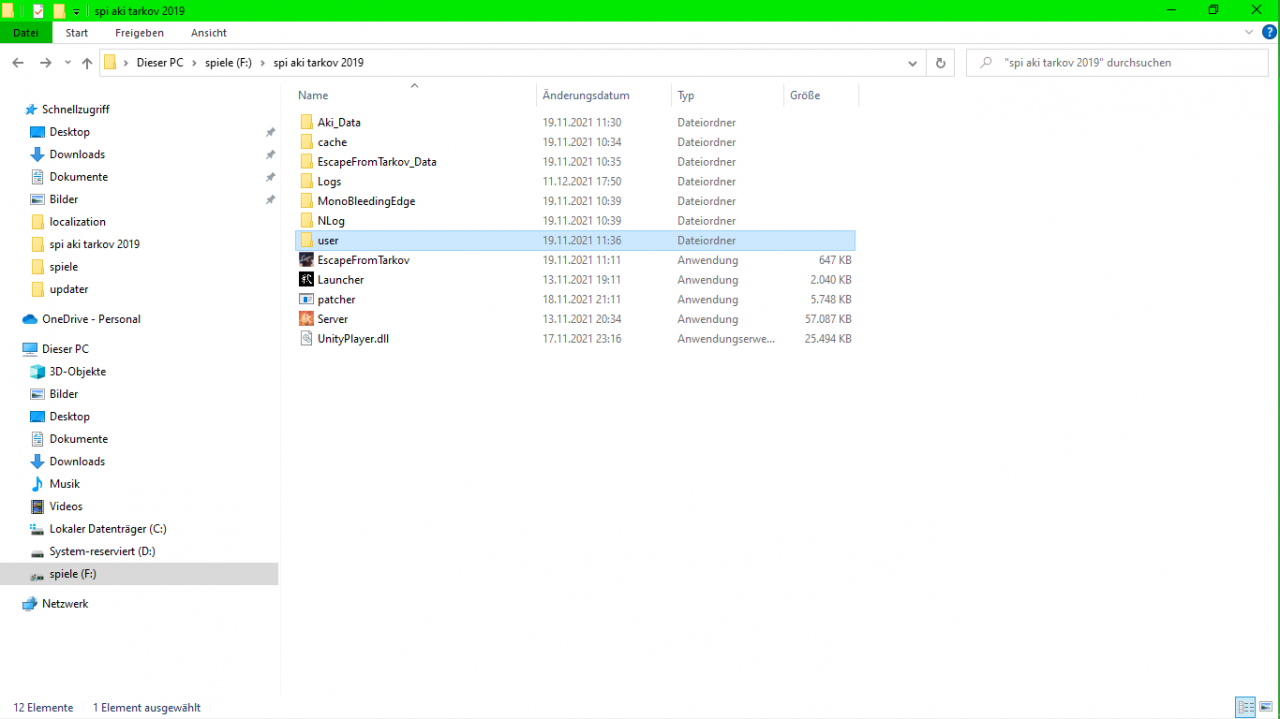Click the user folder icon
Image resolution: width=1280 pixels, height=719 pixels.
[307, 240]
